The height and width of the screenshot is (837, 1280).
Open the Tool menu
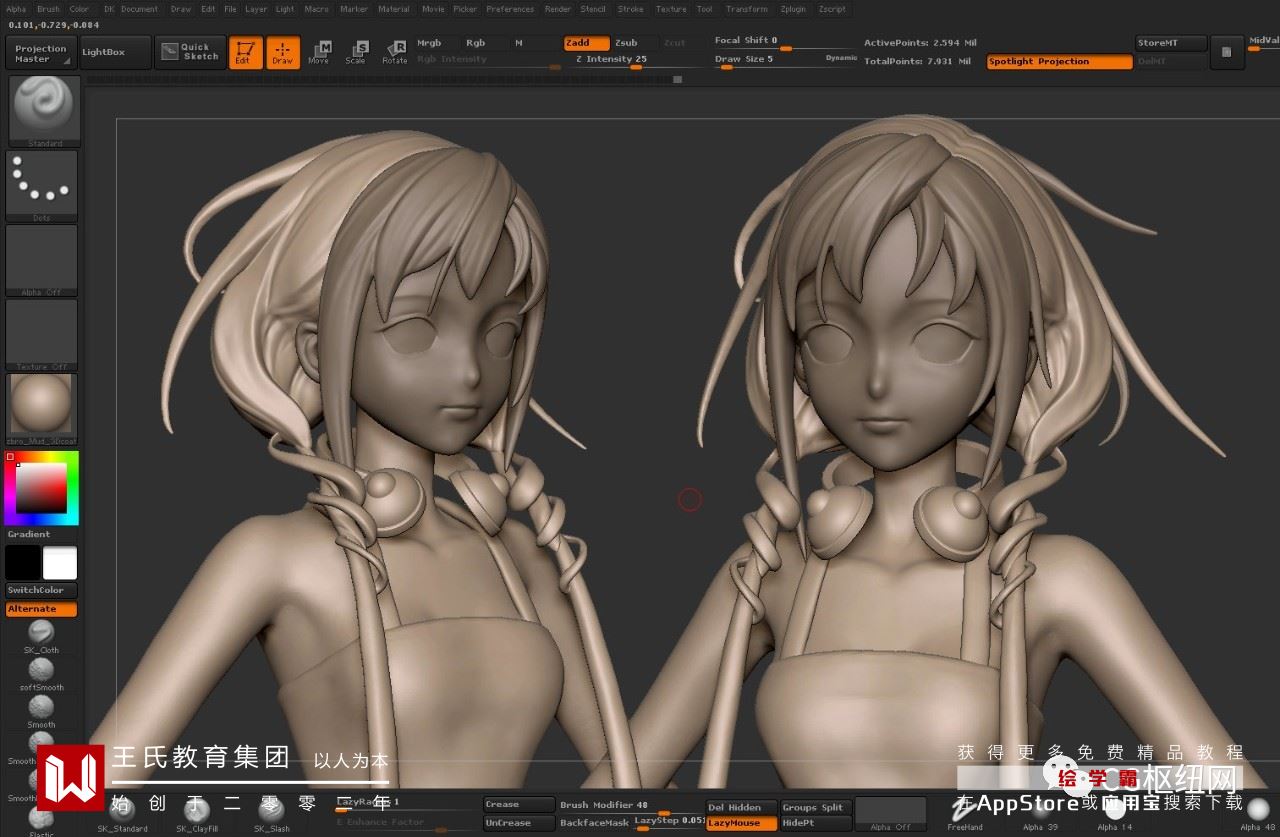pyautogui.click(x=705, y=9)
